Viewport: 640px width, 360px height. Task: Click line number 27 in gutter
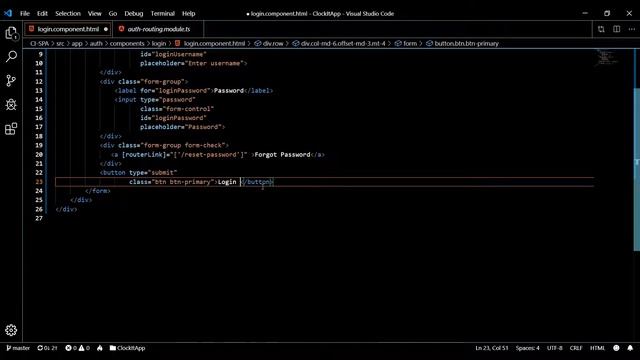tap(39, 218)
